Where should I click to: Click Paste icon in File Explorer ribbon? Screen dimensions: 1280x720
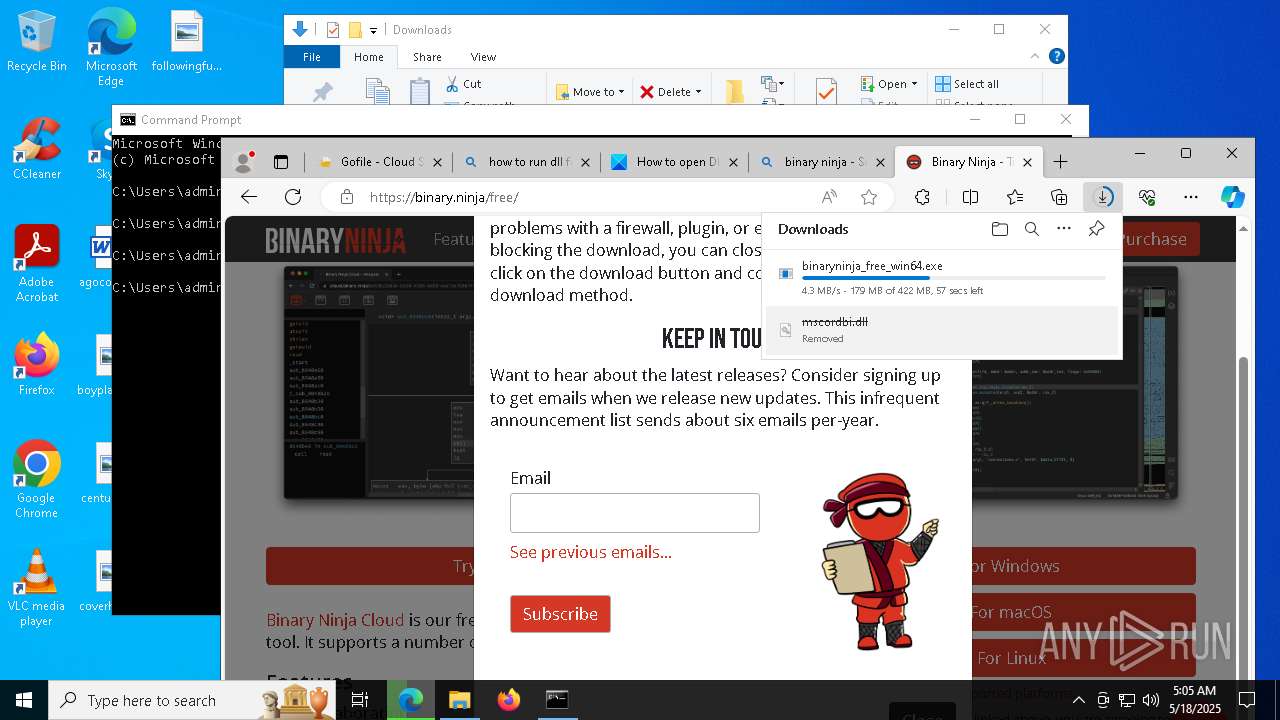[420, 91]
